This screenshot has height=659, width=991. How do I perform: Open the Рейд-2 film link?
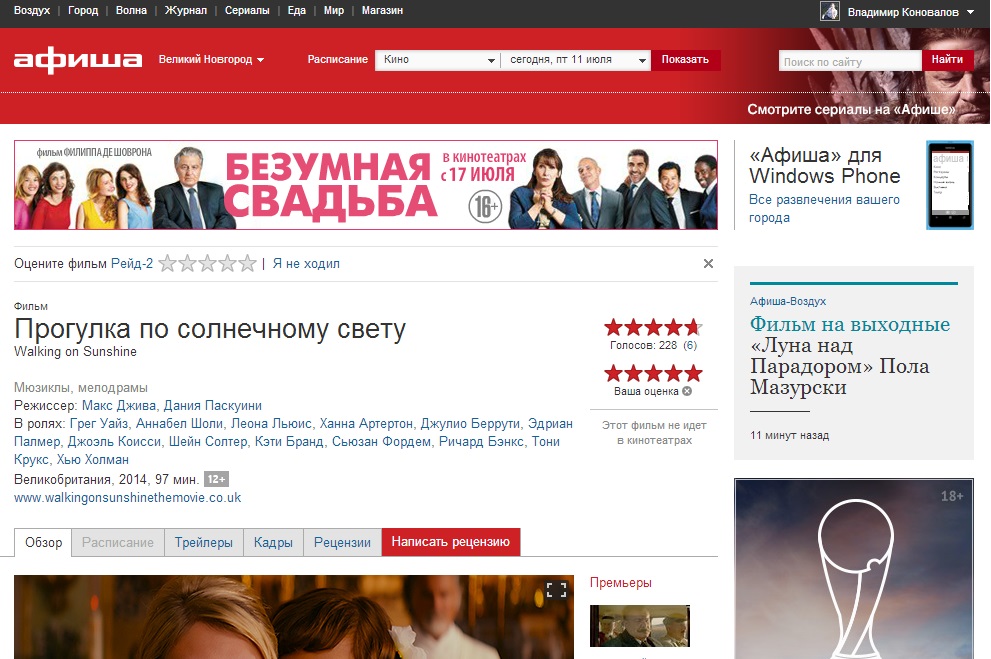[x=132, y=263]
